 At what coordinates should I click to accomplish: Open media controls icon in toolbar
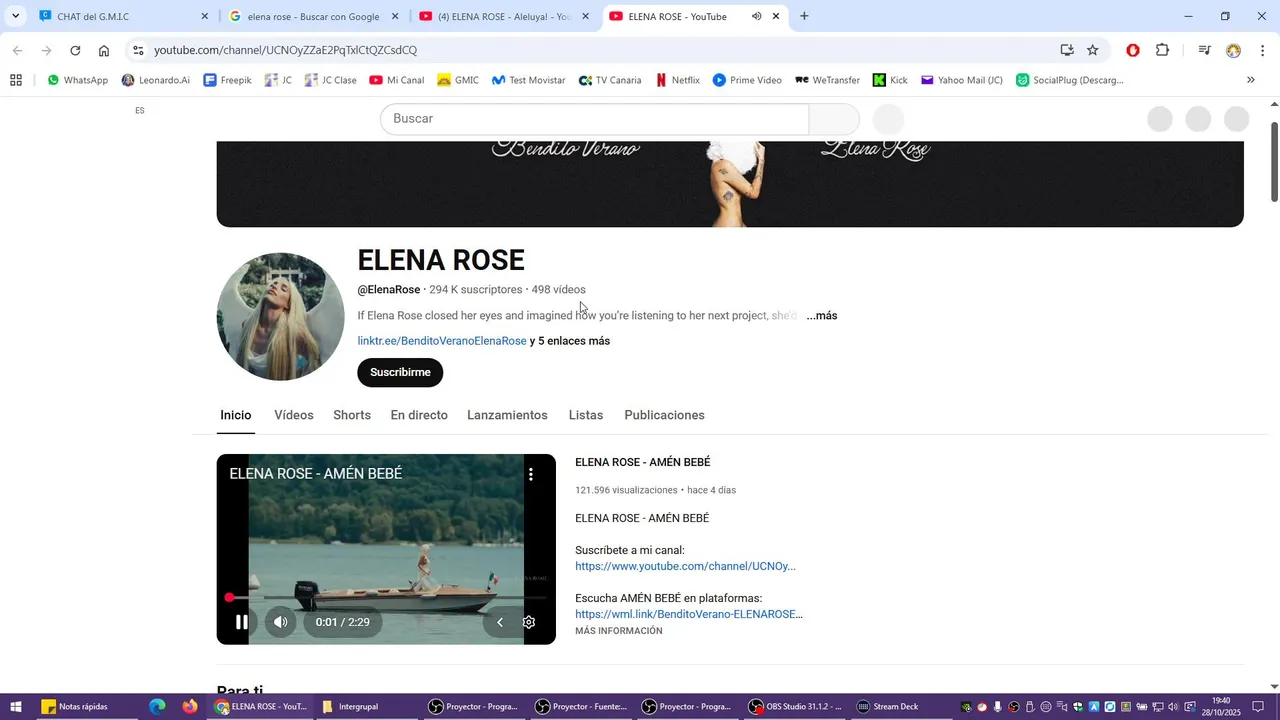pos(1205,50)
